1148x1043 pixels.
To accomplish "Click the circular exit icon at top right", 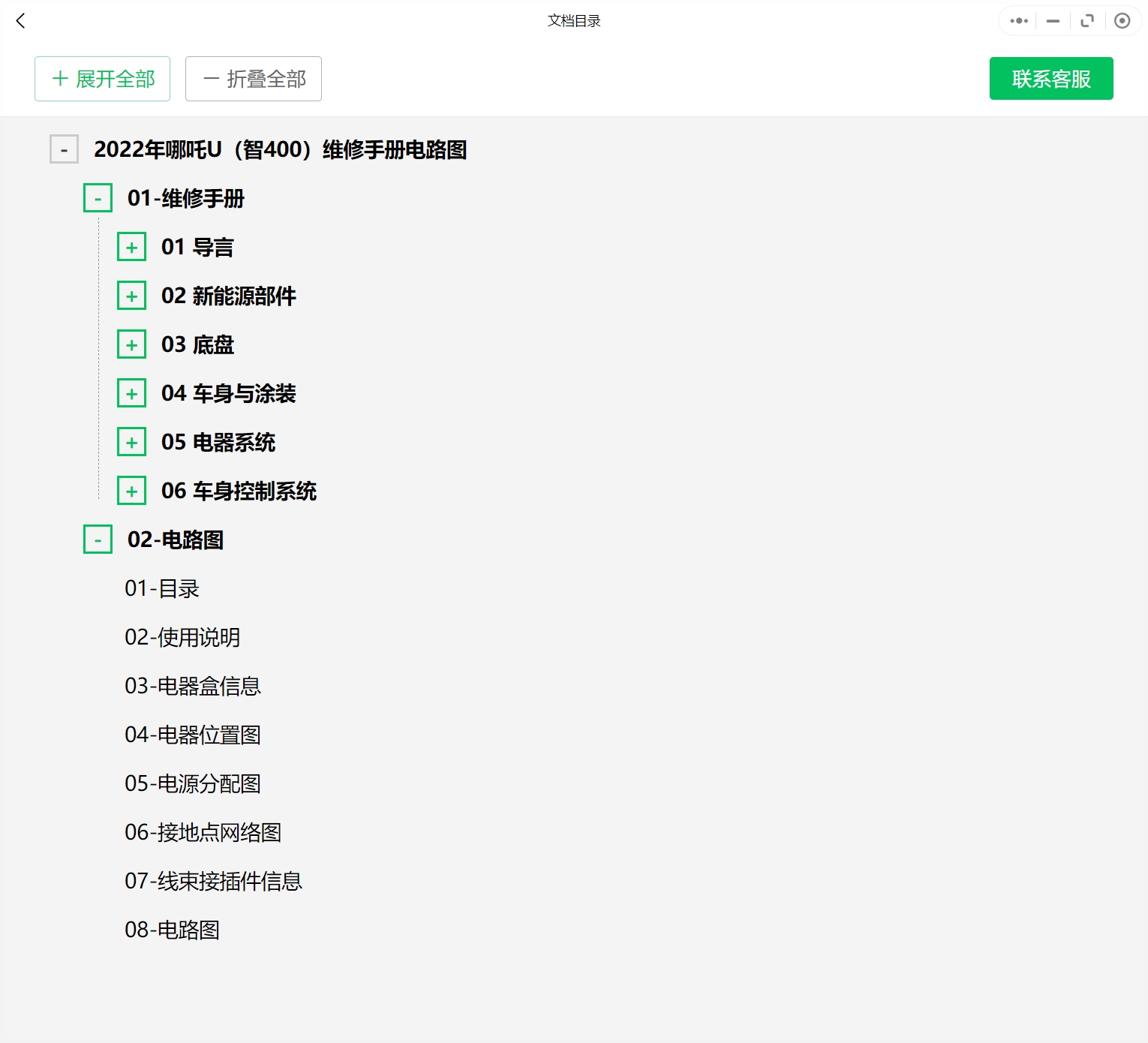I will click(1122, 21).
